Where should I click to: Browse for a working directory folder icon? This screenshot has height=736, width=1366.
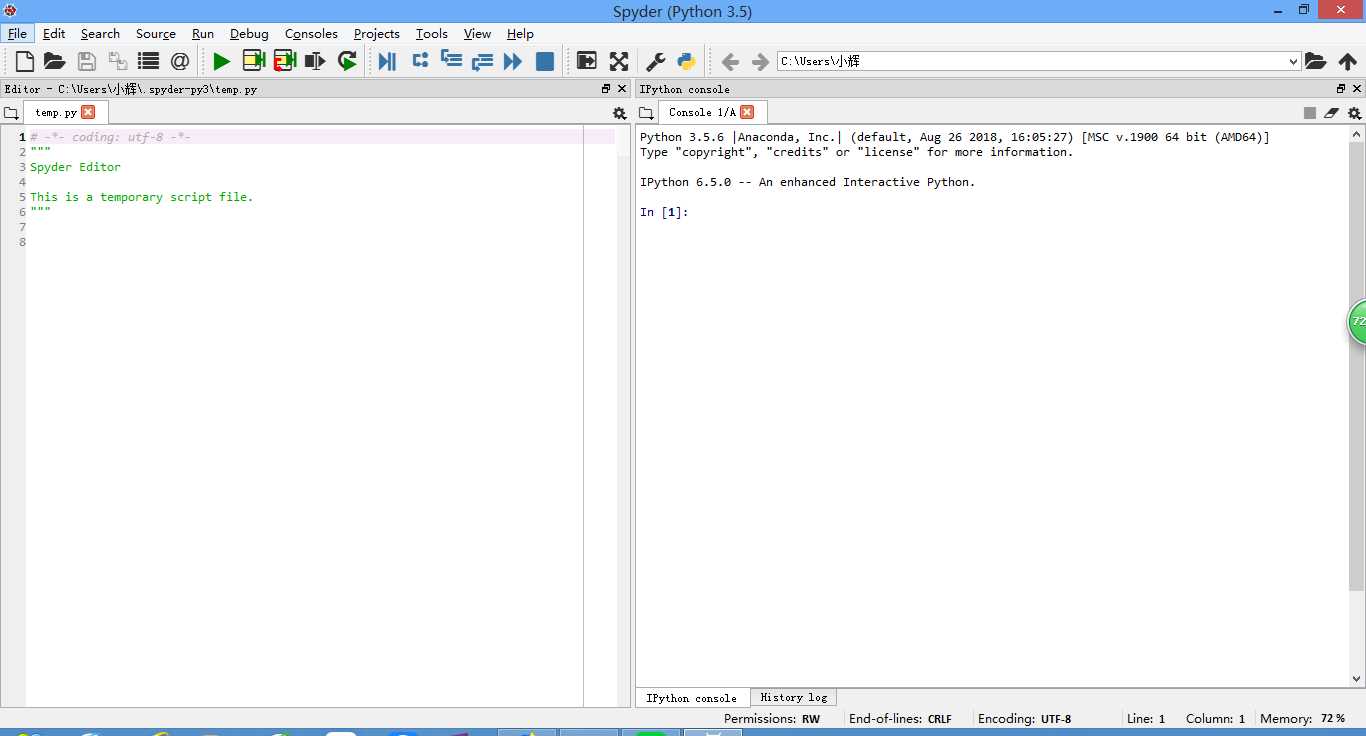[x=1315, y=61]
